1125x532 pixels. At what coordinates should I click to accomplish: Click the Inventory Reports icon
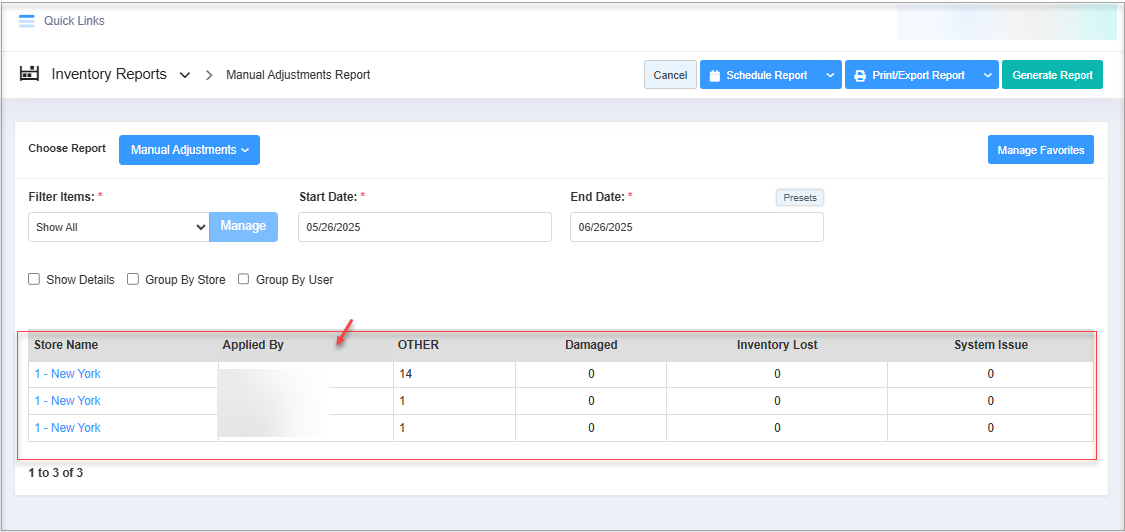pyautogui.click(x=29, y=74)
